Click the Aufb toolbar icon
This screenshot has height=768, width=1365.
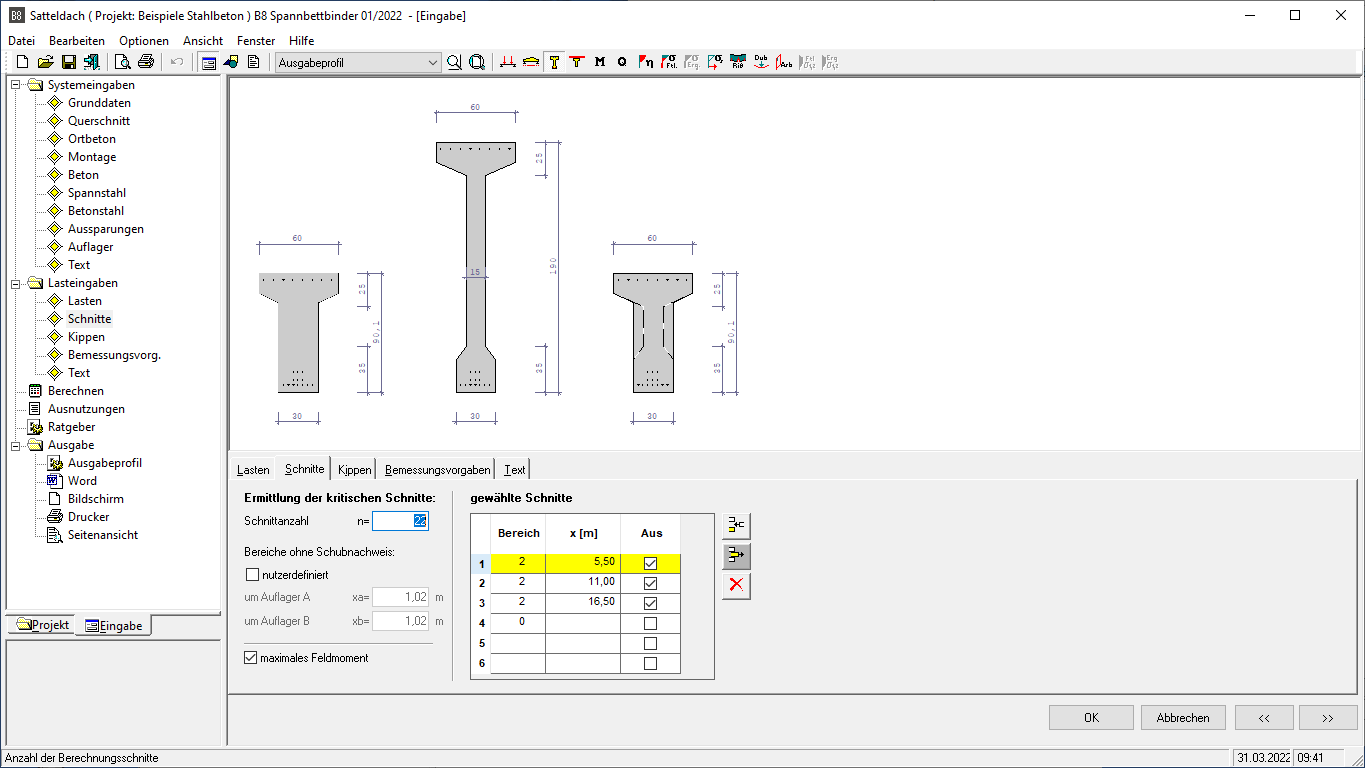784,62
